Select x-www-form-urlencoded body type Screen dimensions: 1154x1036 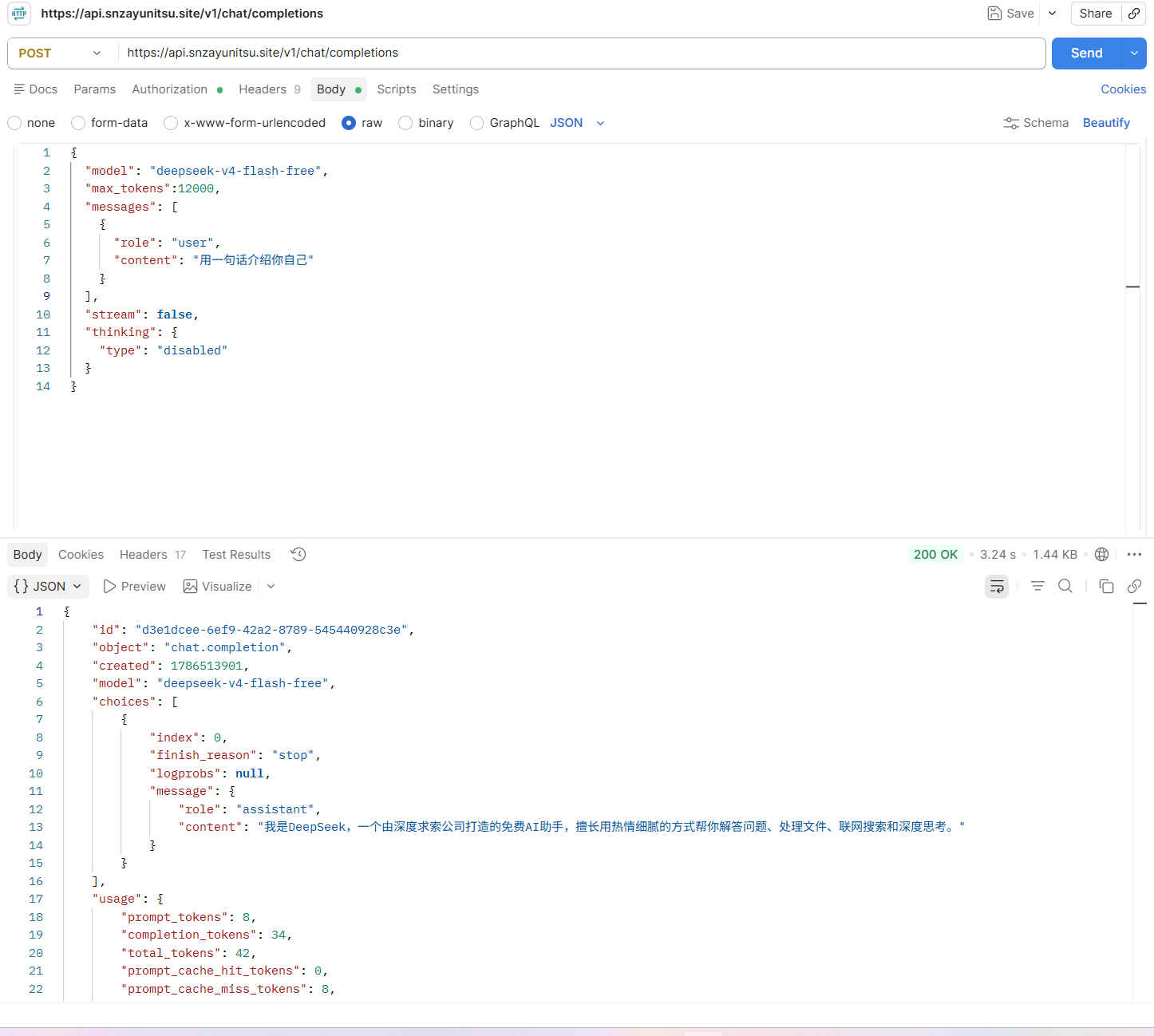(x=171, y=123)
